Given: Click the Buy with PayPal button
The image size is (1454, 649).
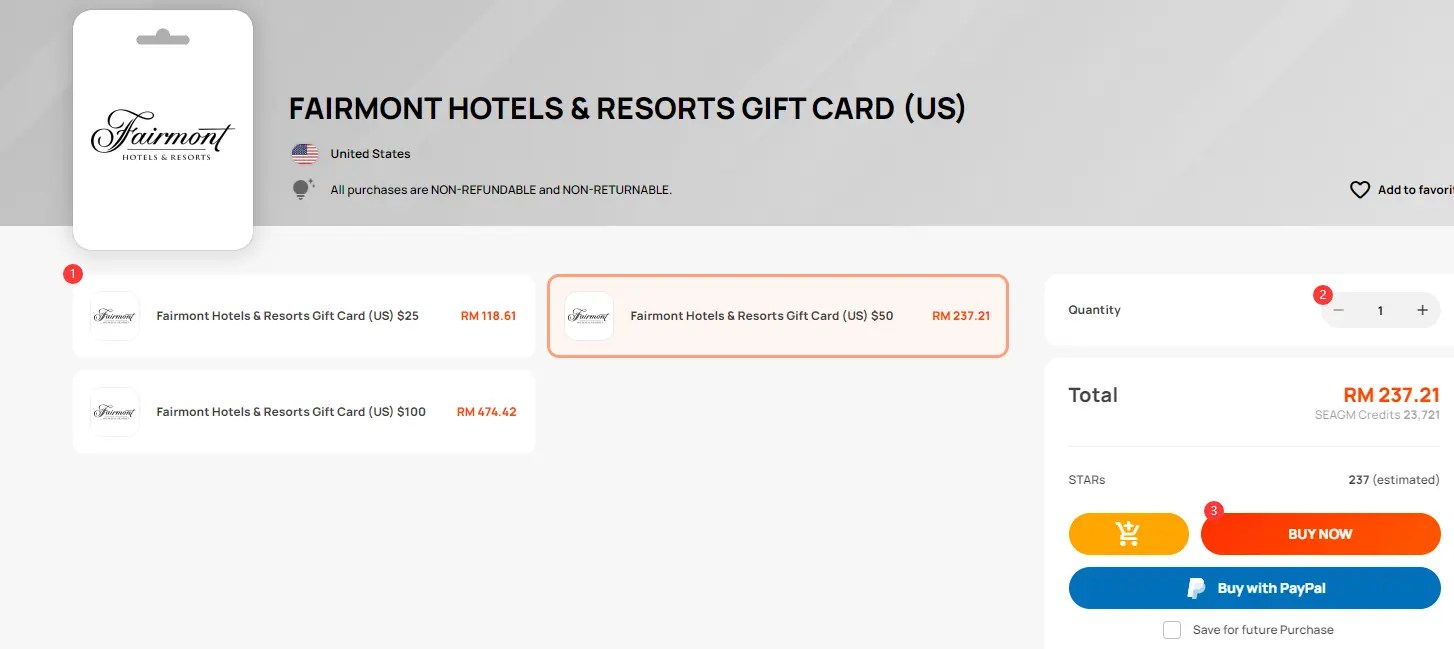Looking at the screenshot, I should (x=1254, y=588).
